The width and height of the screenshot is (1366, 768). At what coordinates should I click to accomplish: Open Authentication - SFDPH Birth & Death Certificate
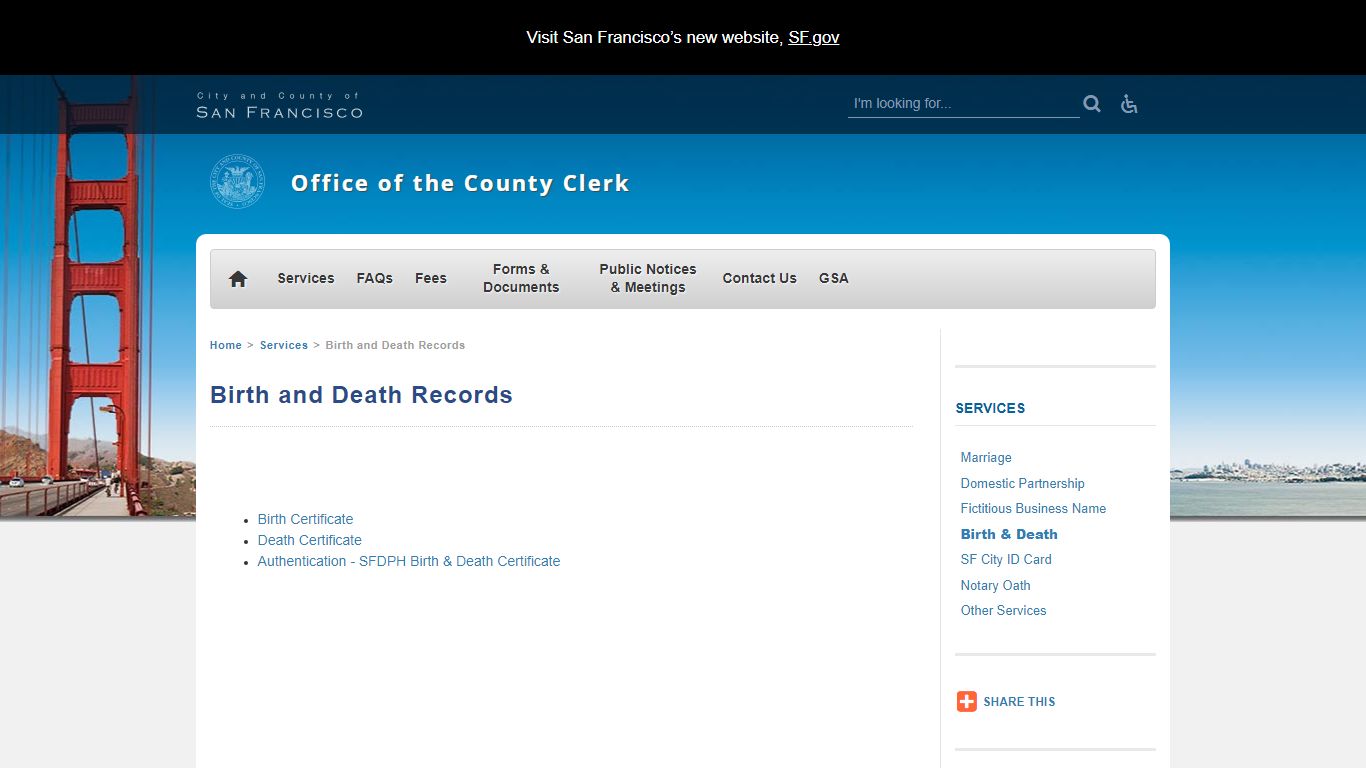pos(409,561)
